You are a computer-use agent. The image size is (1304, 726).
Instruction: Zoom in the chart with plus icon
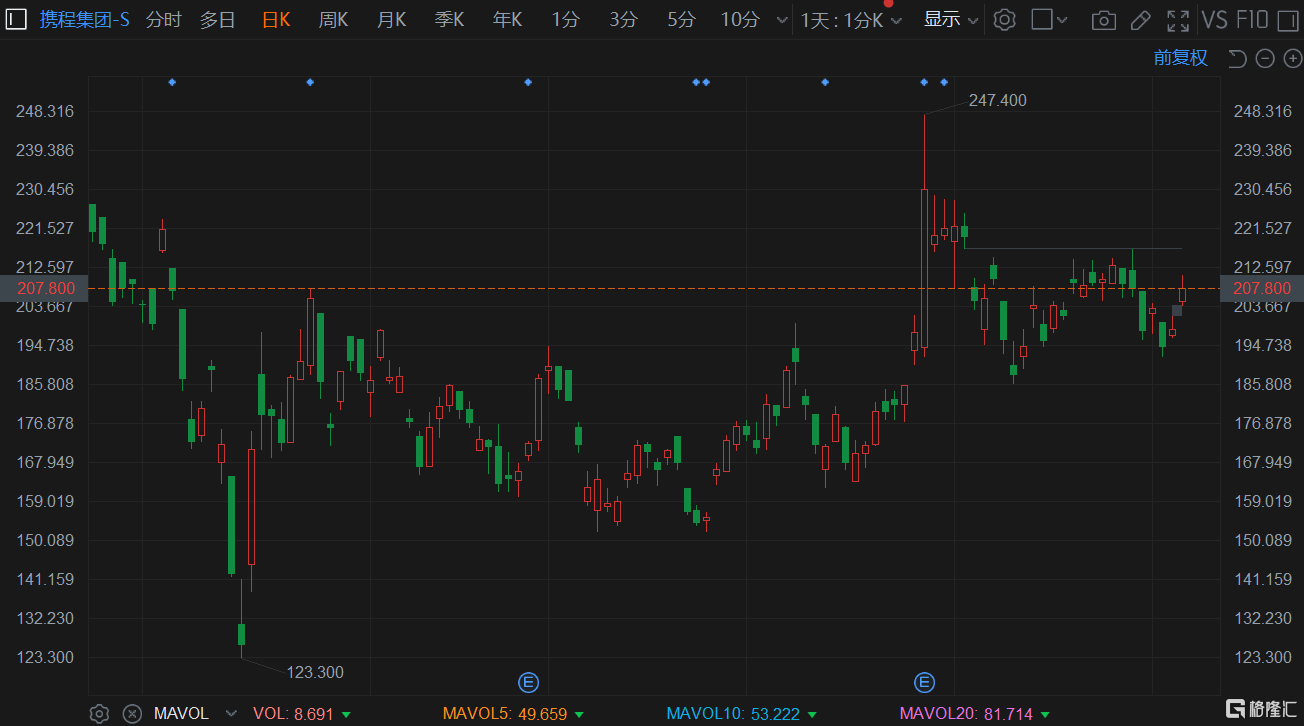pyautogui.click(x=1292, y=59)
